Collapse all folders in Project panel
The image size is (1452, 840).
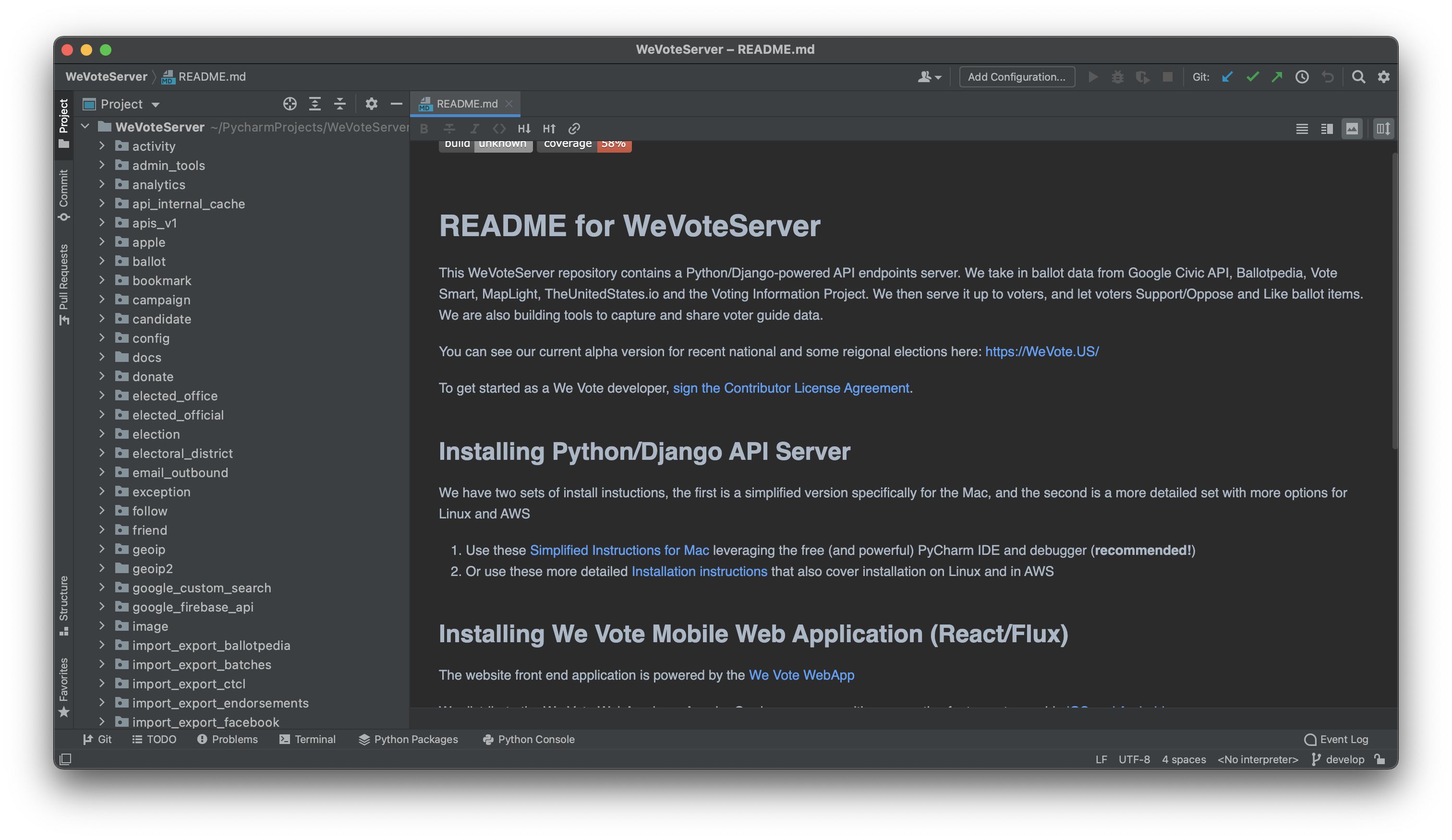tap(340, 104)
